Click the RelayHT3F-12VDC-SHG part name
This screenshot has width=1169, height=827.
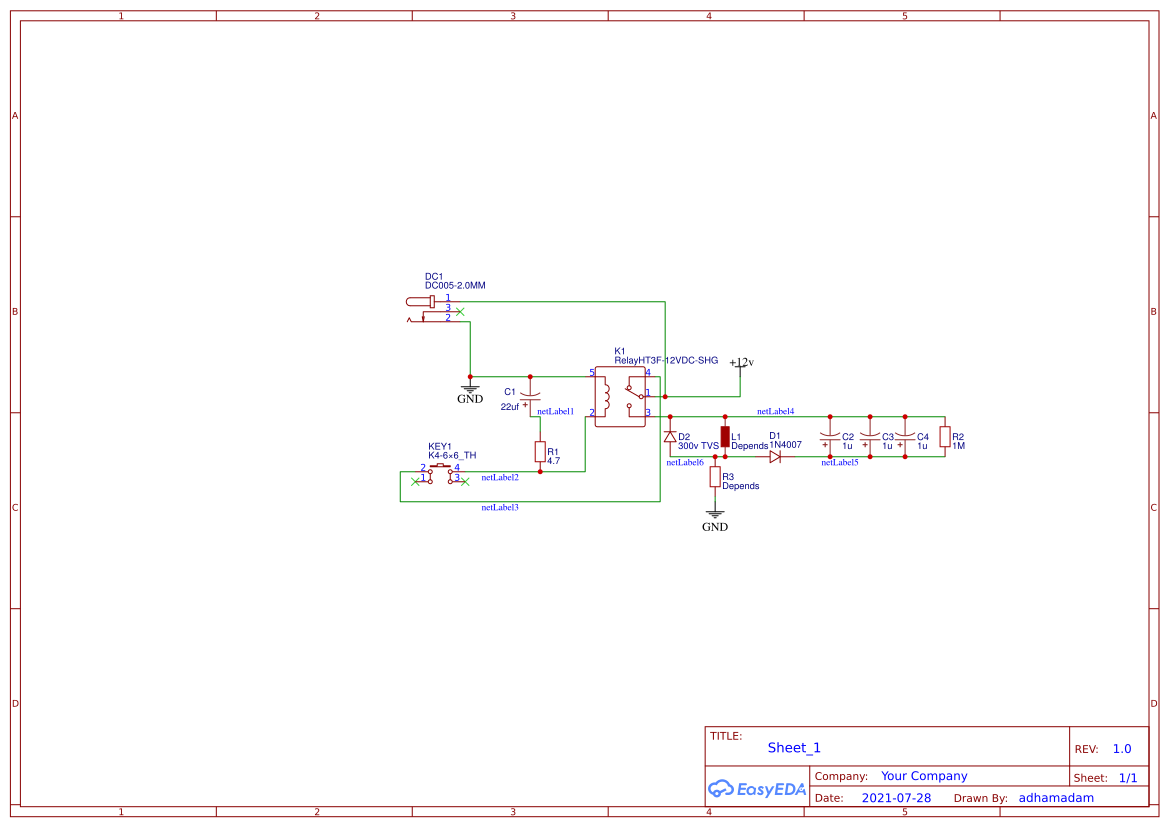tap(666, 360)
